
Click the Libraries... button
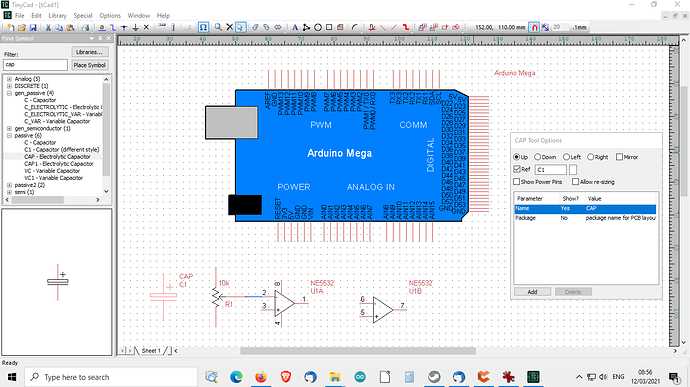pyautogui.click(x=90, y=52)
